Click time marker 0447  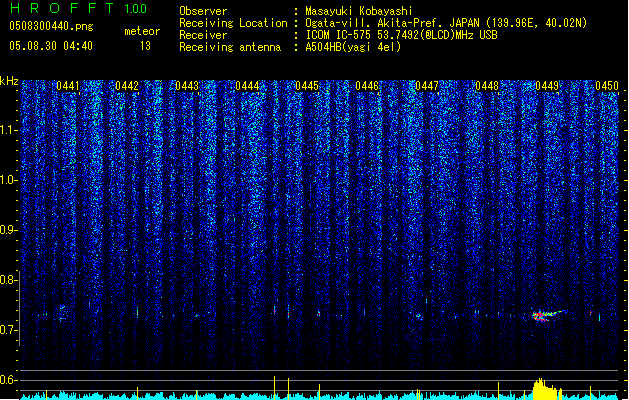[x=427, y=86]
